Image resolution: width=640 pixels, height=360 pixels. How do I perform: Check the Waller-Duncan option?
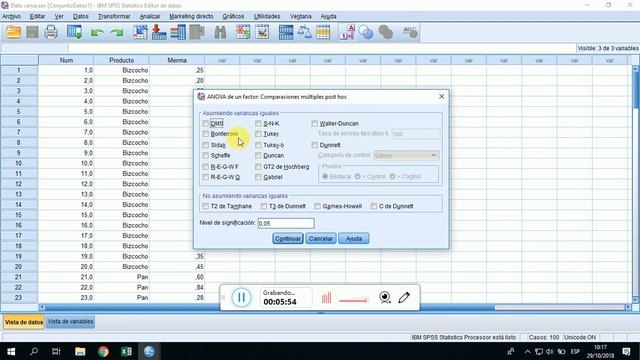[x=314, y=123]
